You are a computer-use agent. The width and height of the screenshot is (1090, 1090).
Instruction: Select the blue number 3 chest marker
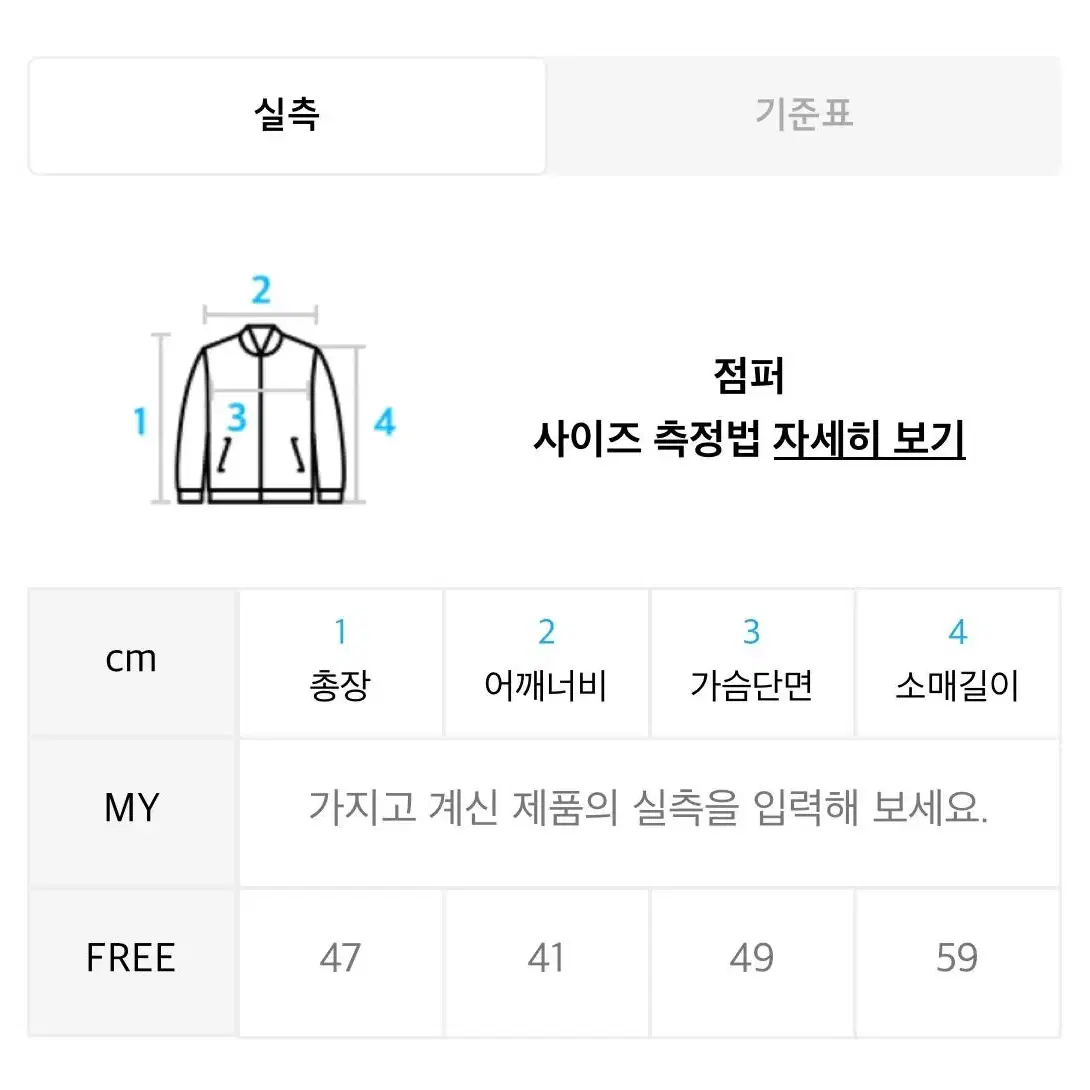pyautogui.click(x=237, y=417)
